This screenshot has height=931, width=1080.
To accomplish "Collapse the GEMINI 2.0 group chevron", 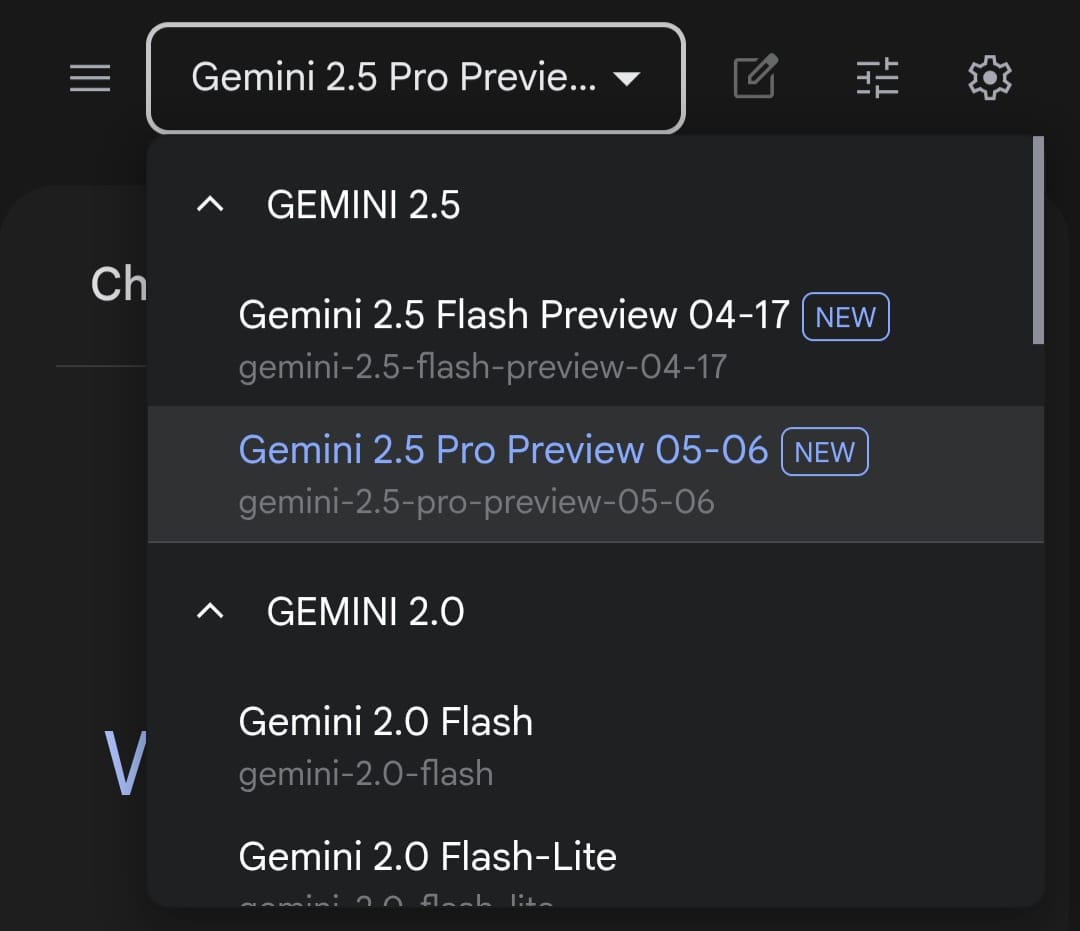I will tap(210, 611).
